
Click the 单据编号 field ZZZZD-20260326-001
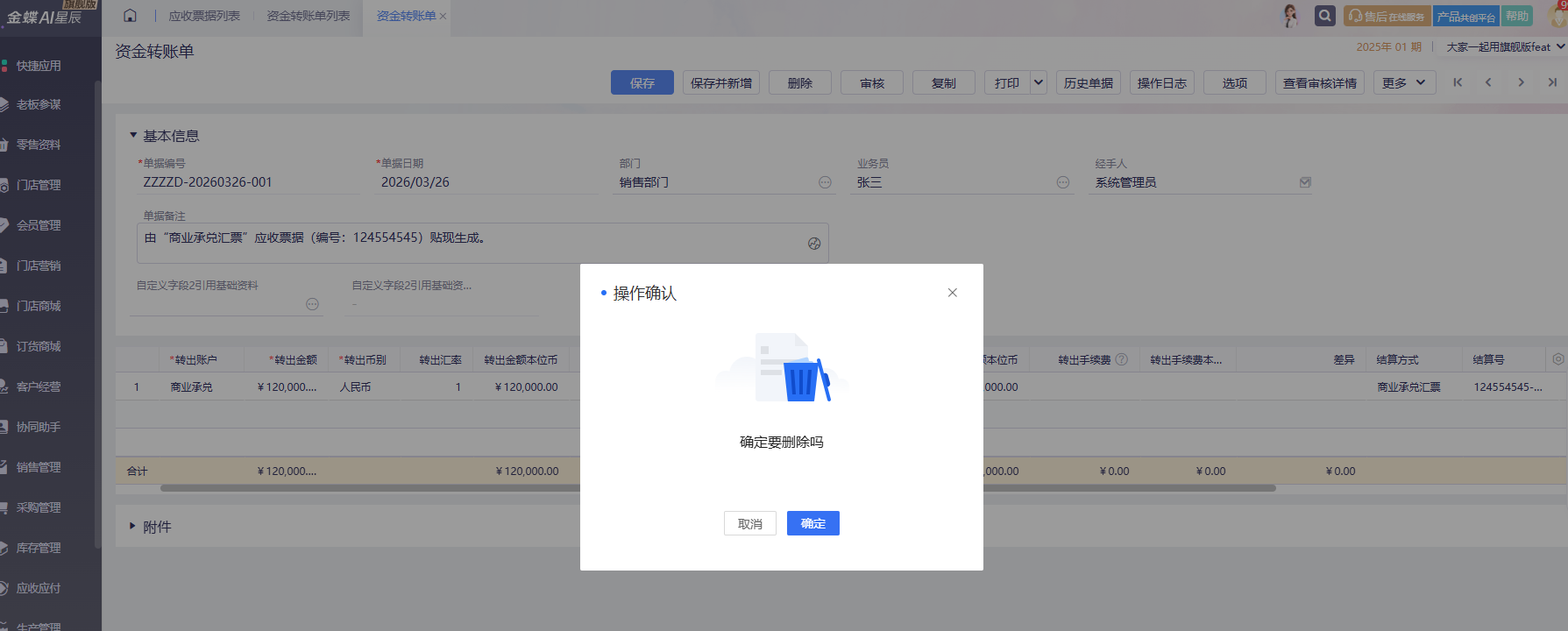pyautogui.click(x=249, y=182)
